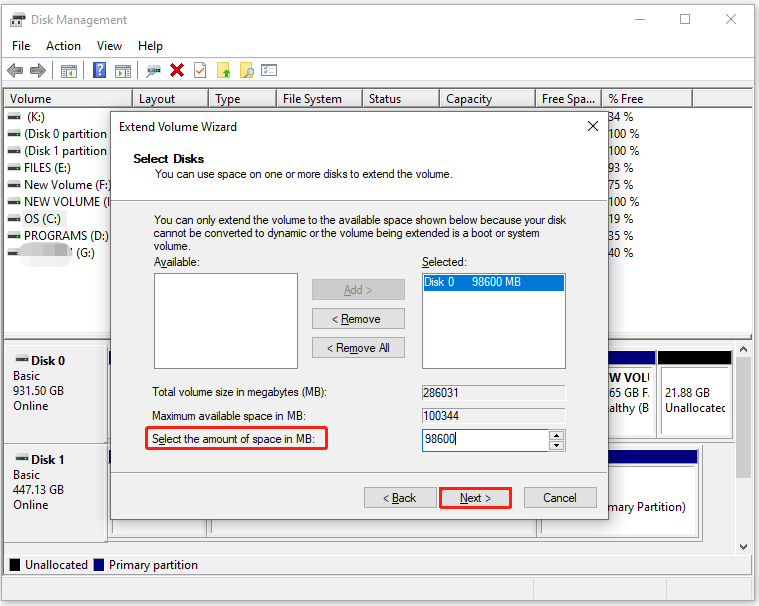Toggle the Show/Hide Action Pane icon
The image size is (759, 606).
point(123,71)
